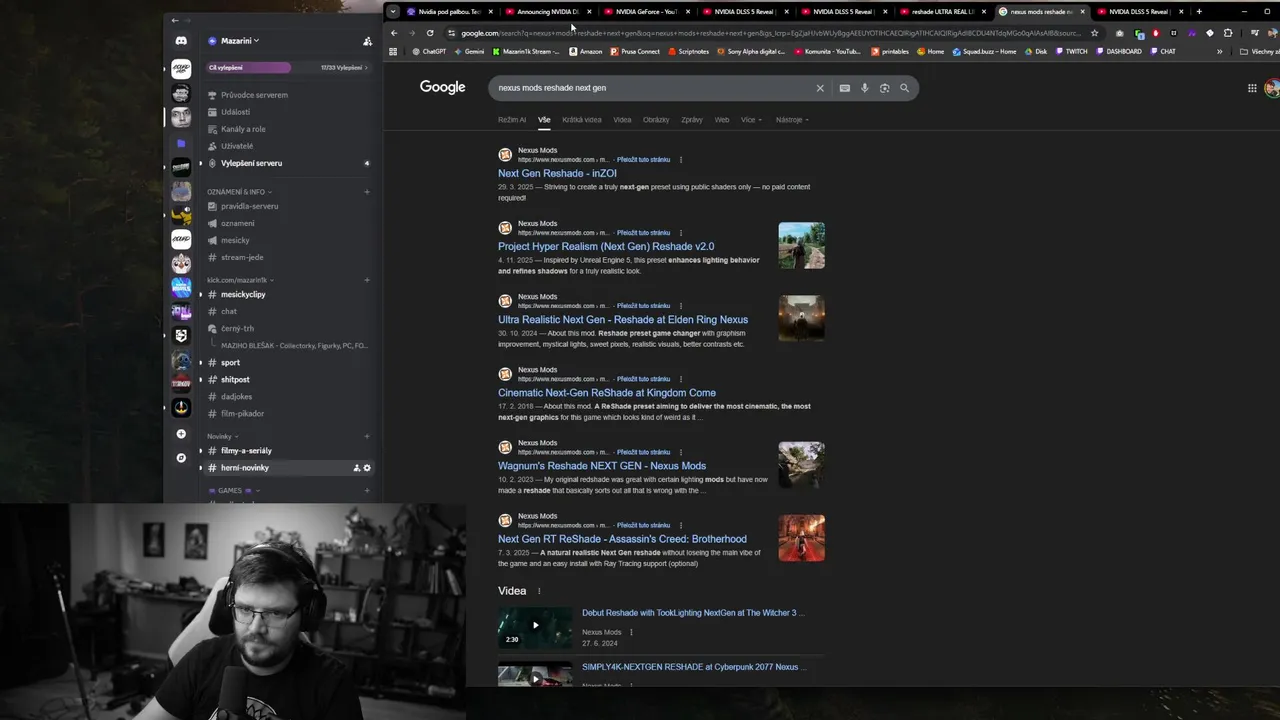1280x720 pixels.
Task: Open three-dot menu of inZOI result
Action: point(681,160)
